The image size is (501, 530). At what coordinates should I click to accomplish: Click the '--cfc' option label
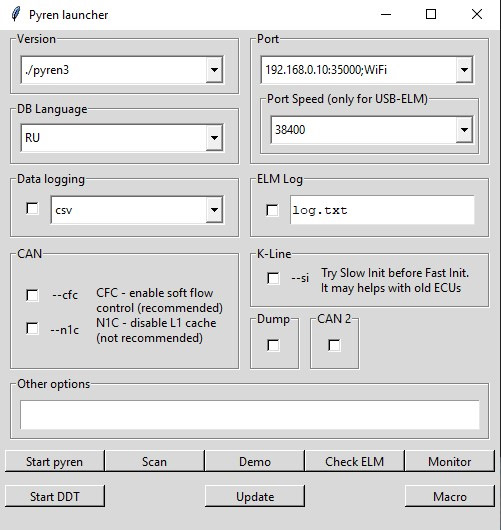pos(65,295)
